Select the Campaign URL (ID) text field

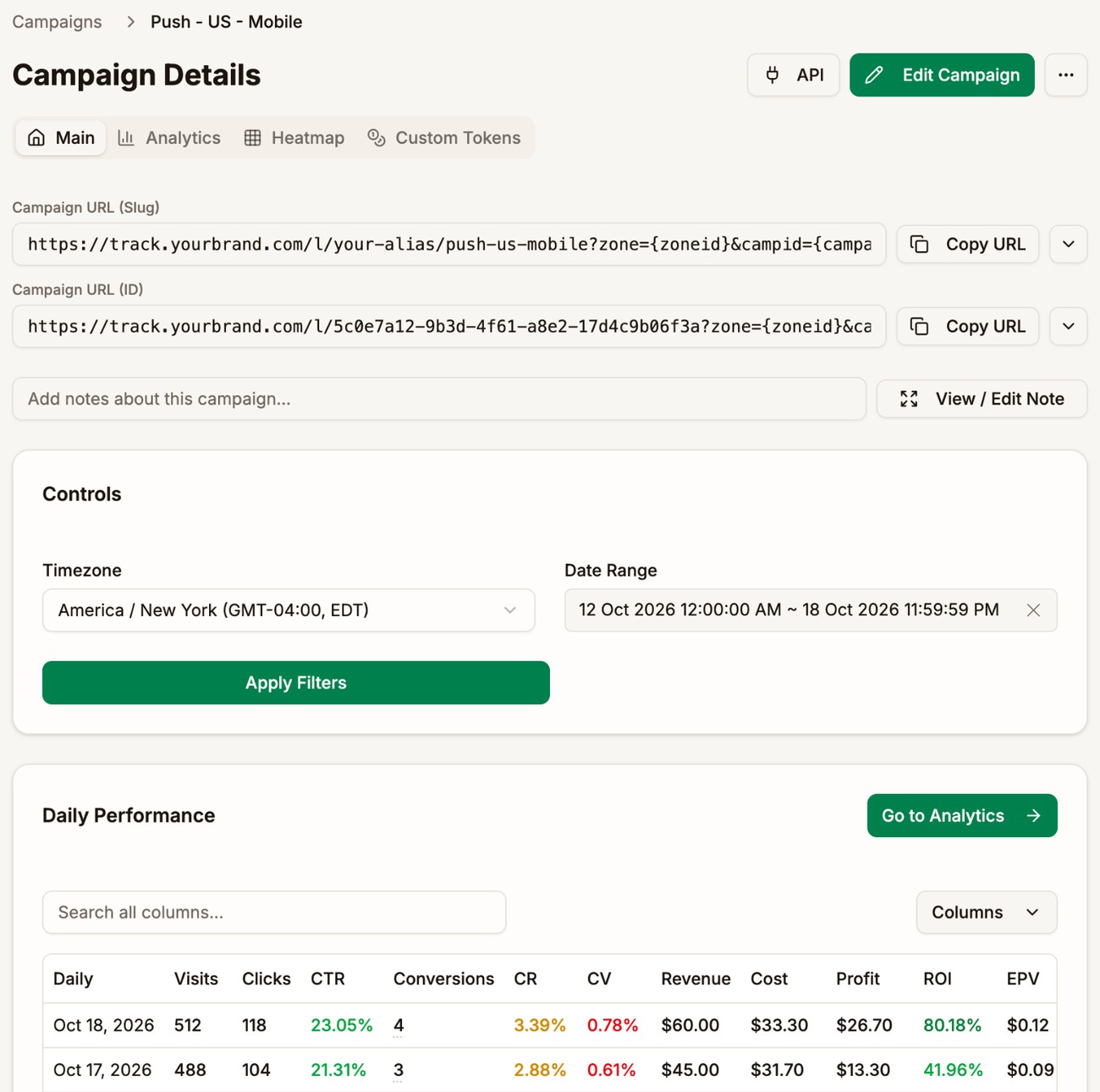(449, 327)
